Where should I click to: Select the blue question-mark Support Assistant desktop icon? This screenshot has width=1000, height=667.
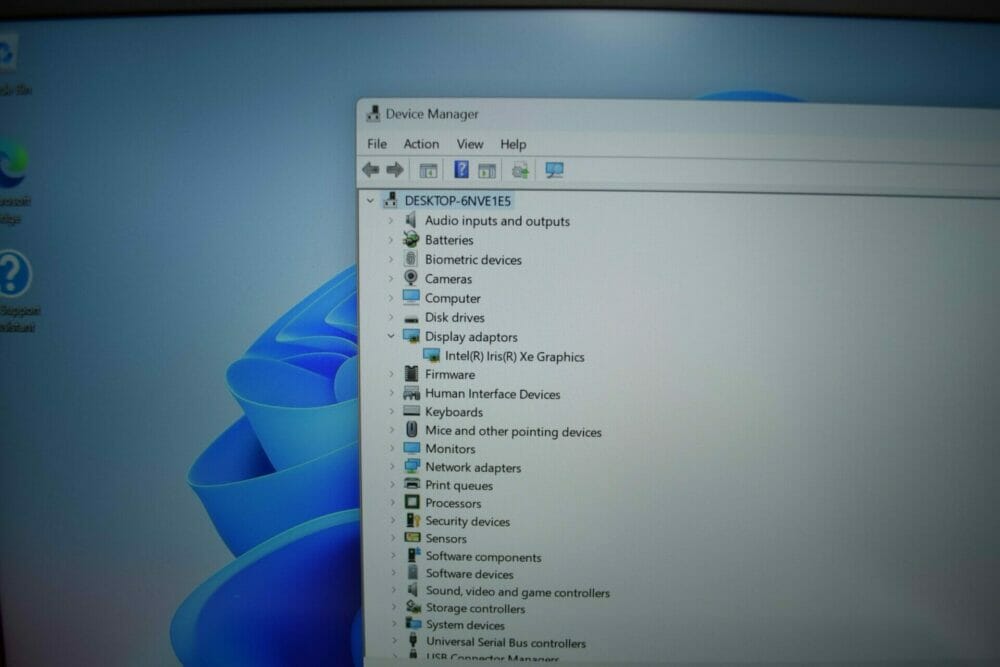pyautogui.click(x=15, y=274)
